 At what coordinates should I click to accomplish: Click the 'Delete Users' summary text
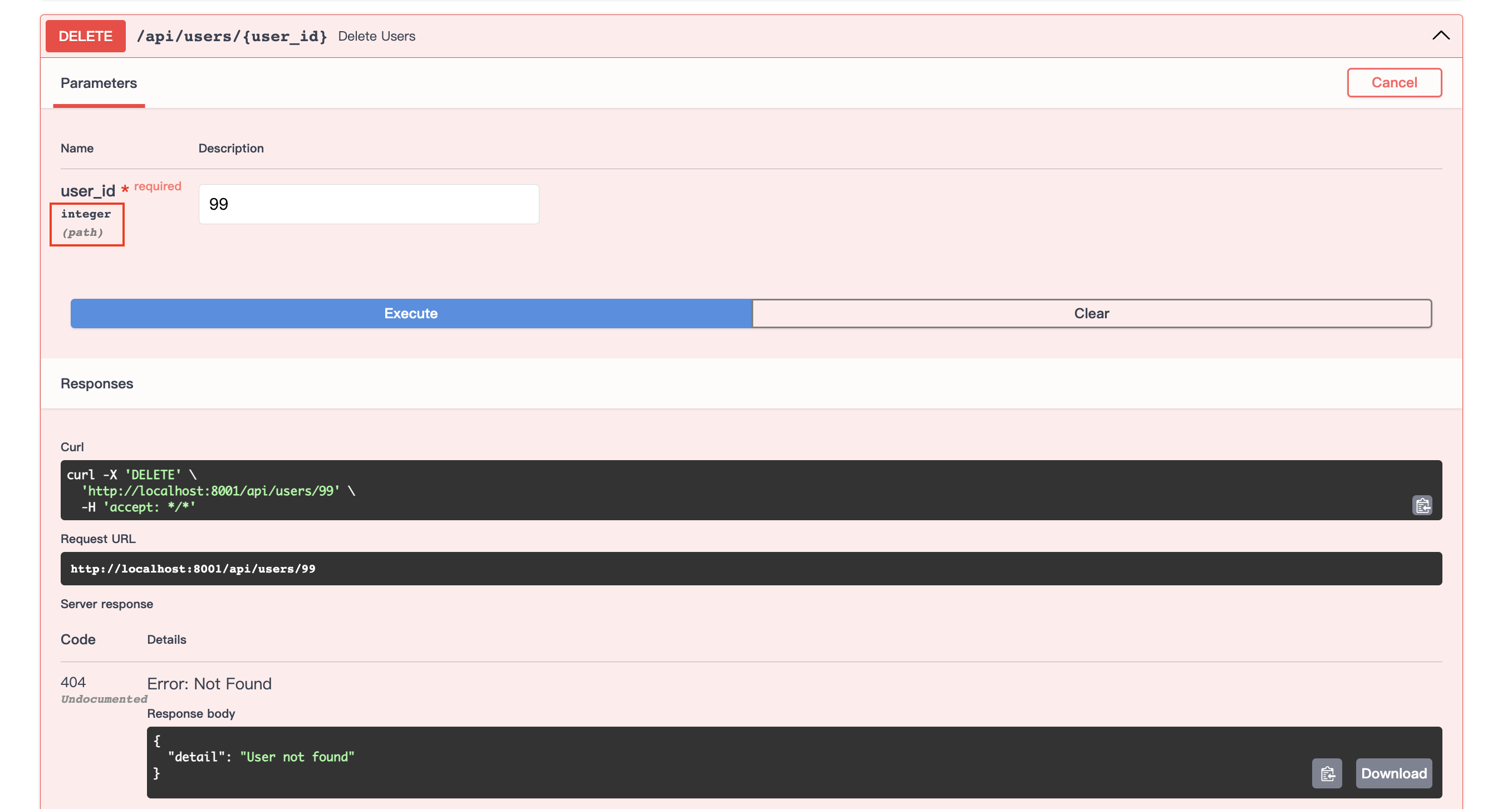click(377, 36)
